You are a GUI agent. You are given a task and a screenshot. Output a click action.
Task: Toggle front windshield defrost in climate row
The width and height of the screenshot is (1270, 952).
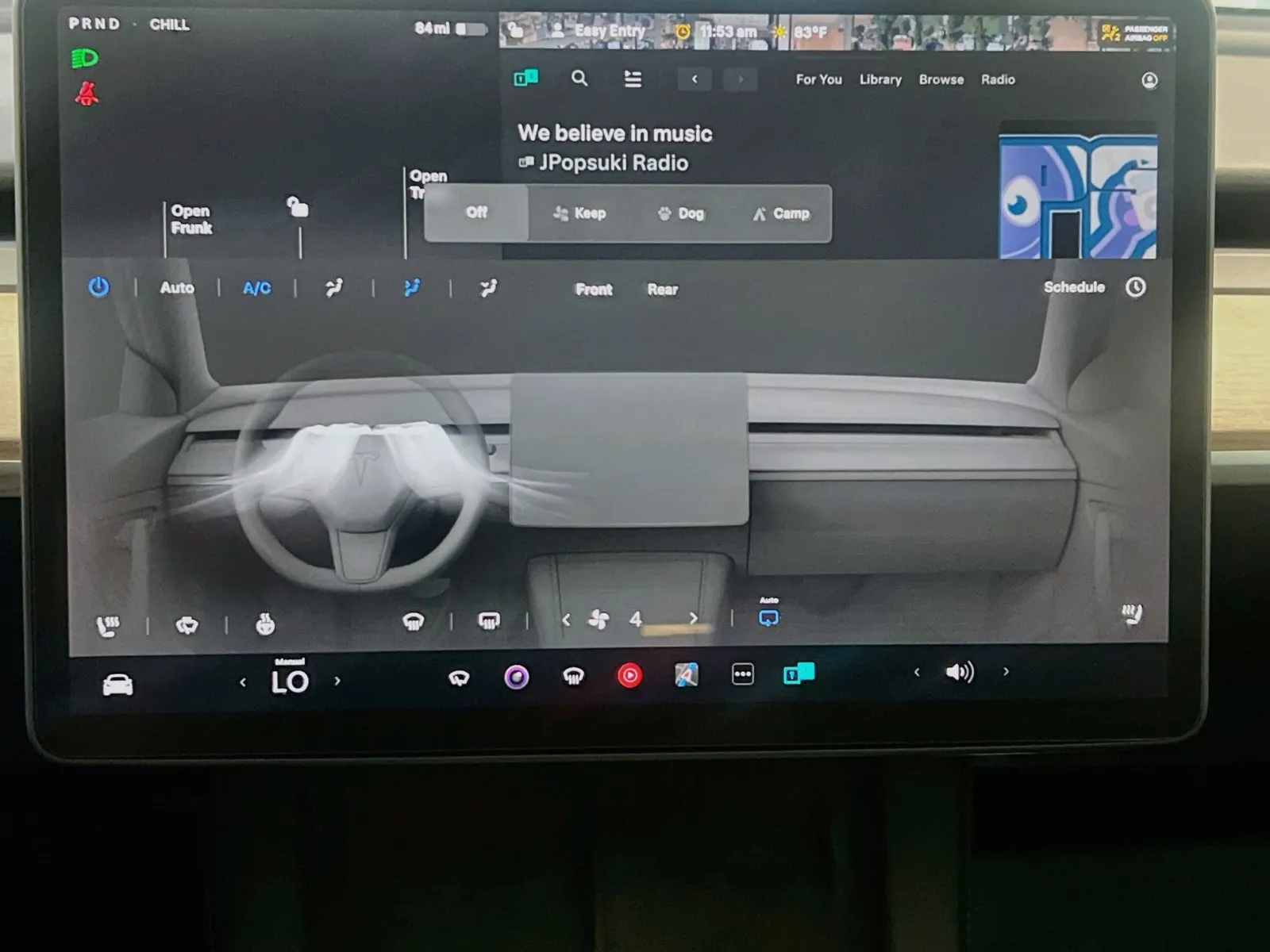(x=413, y=622)
